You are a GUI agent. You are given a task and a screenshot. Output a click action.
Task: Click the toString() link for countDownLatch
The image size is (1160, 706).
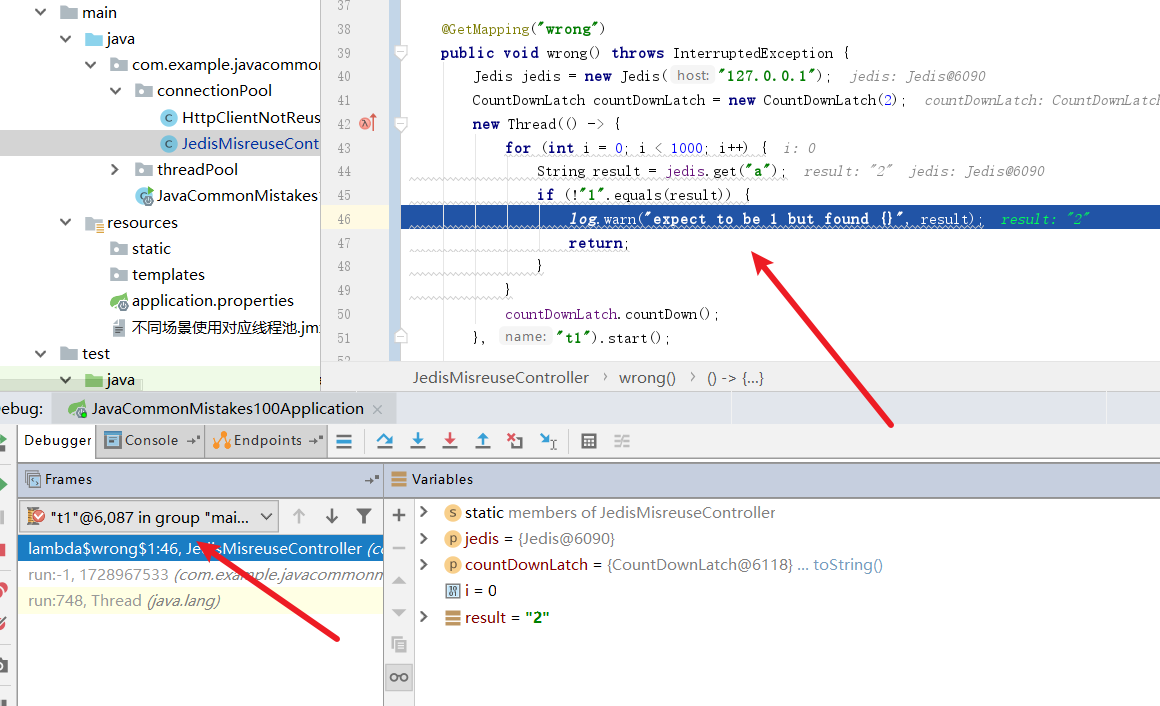(848, 565)
